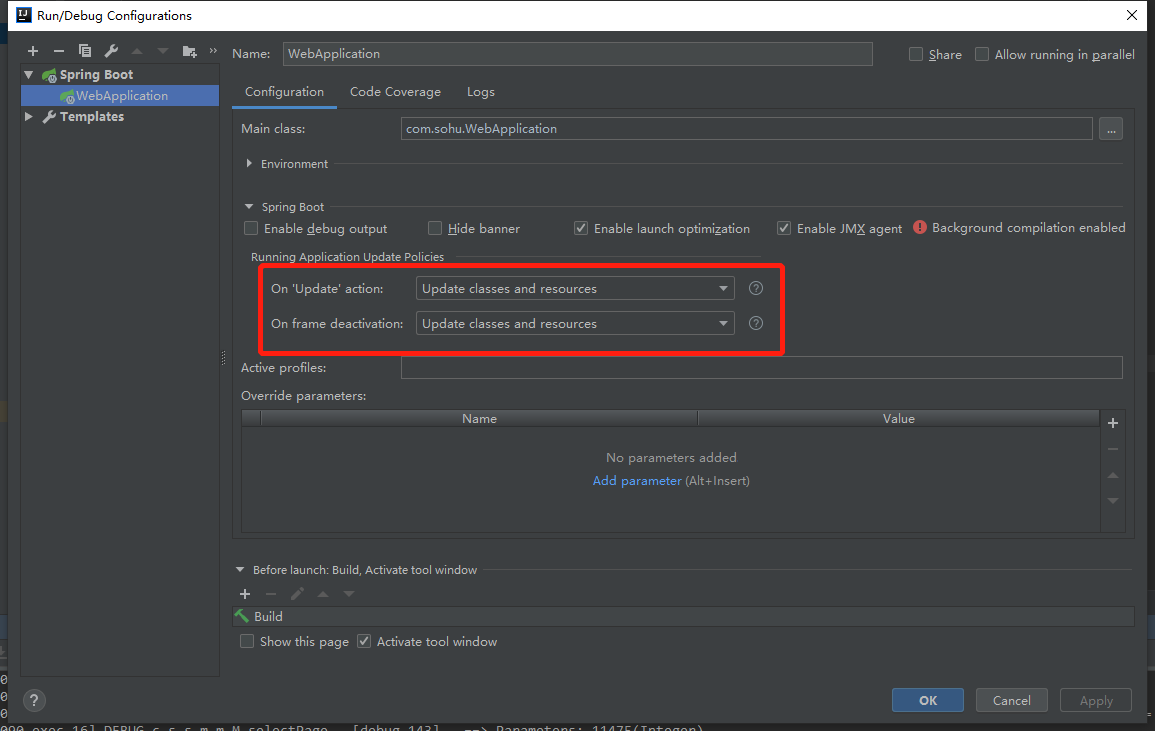Click the Add parameter link
1155x731 pixels.
point(637,480)
